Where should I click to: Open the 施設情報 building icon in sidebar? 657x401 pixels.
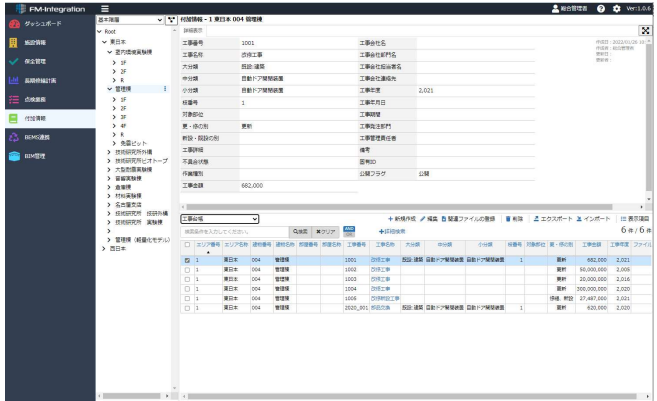point(13,42)
